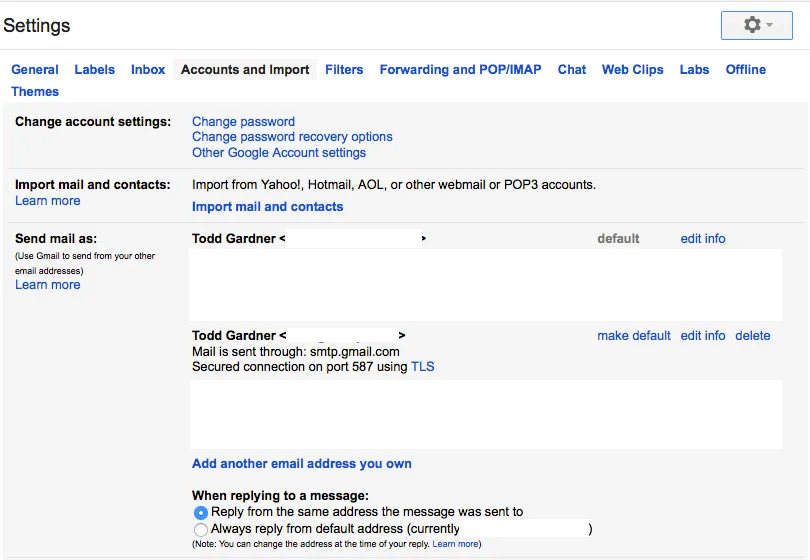Screen dimensions: 810x560
Task: Click the Settings page heading
Action: click(x=37, y=25)
